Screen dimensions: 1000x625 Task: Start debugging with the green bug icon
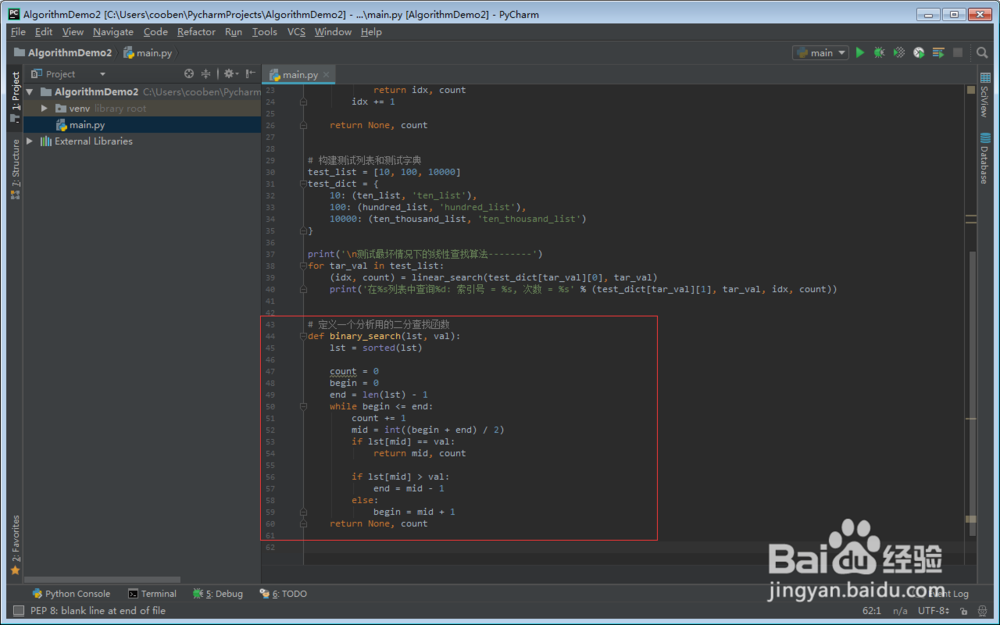tap(879, 53)
